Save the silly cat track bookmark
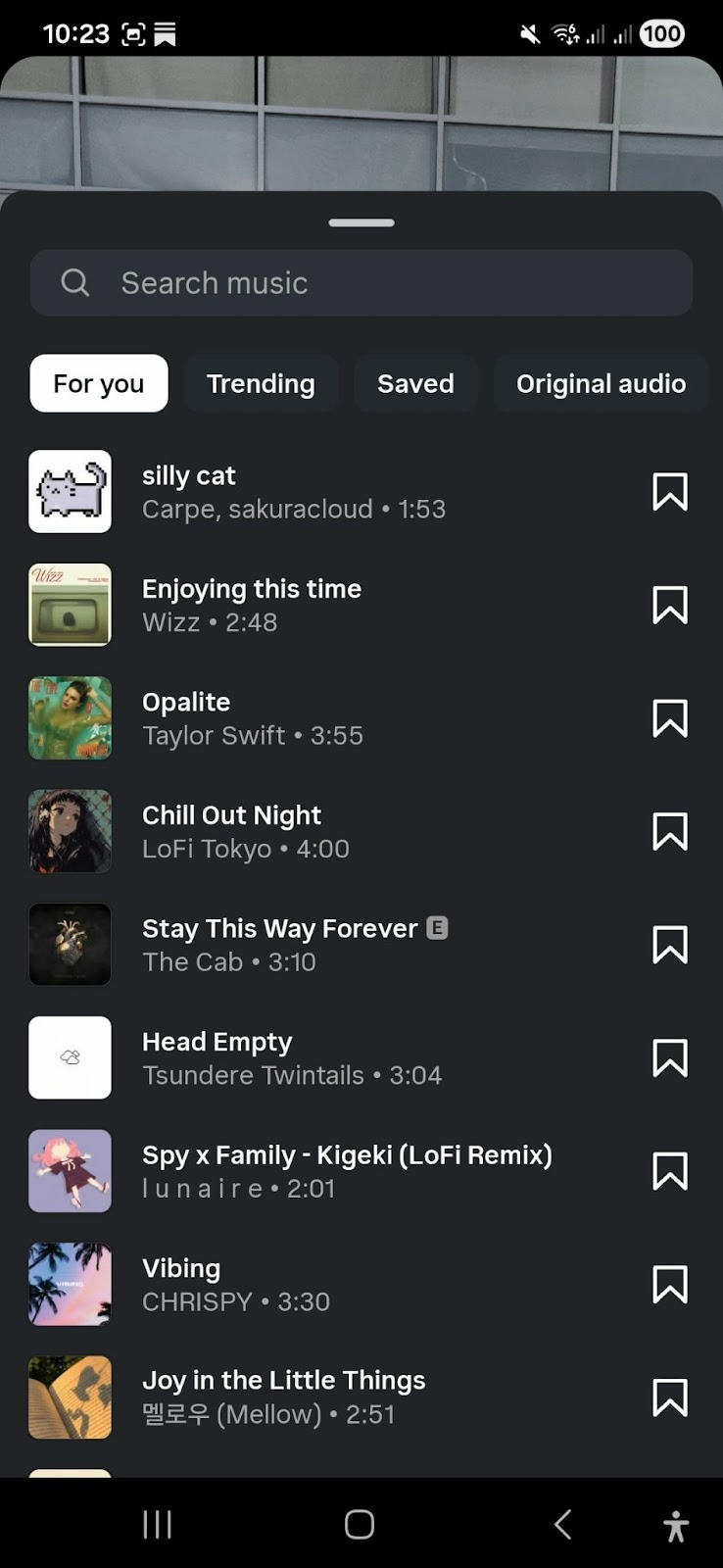This screenshot has width=723, height=1568. [670, 492]
